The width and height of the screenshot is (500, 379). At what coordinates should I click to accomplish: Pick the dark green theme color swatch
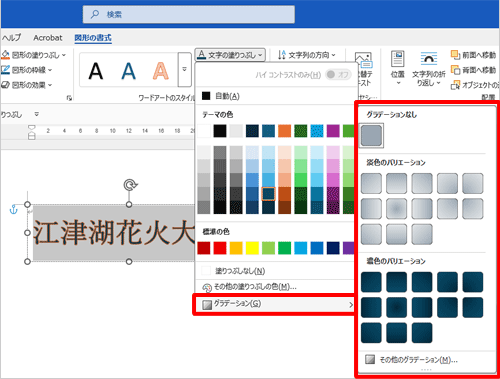point(301,131)
